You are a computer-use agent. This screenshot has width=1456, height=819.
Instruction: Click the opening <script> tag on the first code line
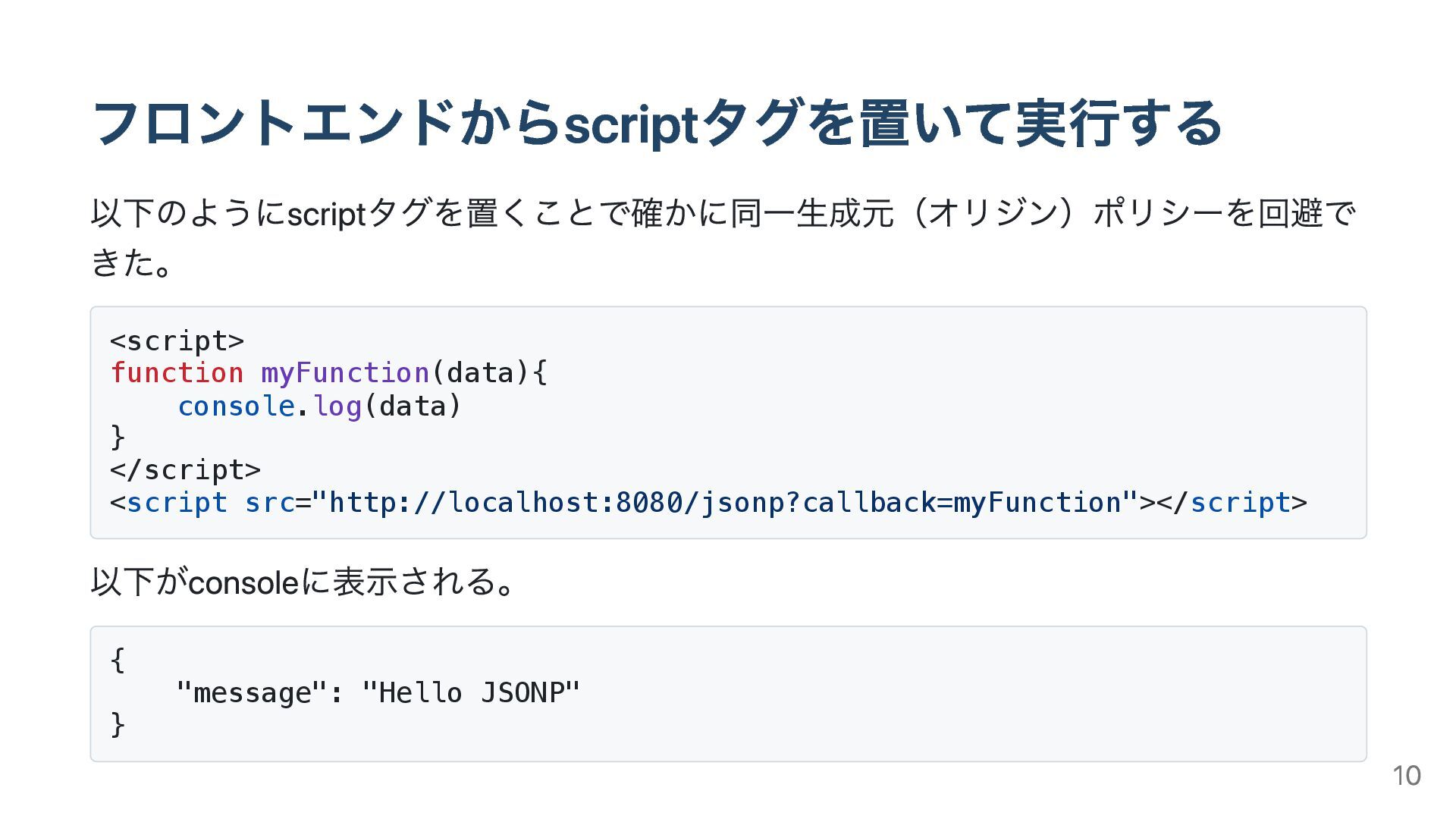pos(177,341)
